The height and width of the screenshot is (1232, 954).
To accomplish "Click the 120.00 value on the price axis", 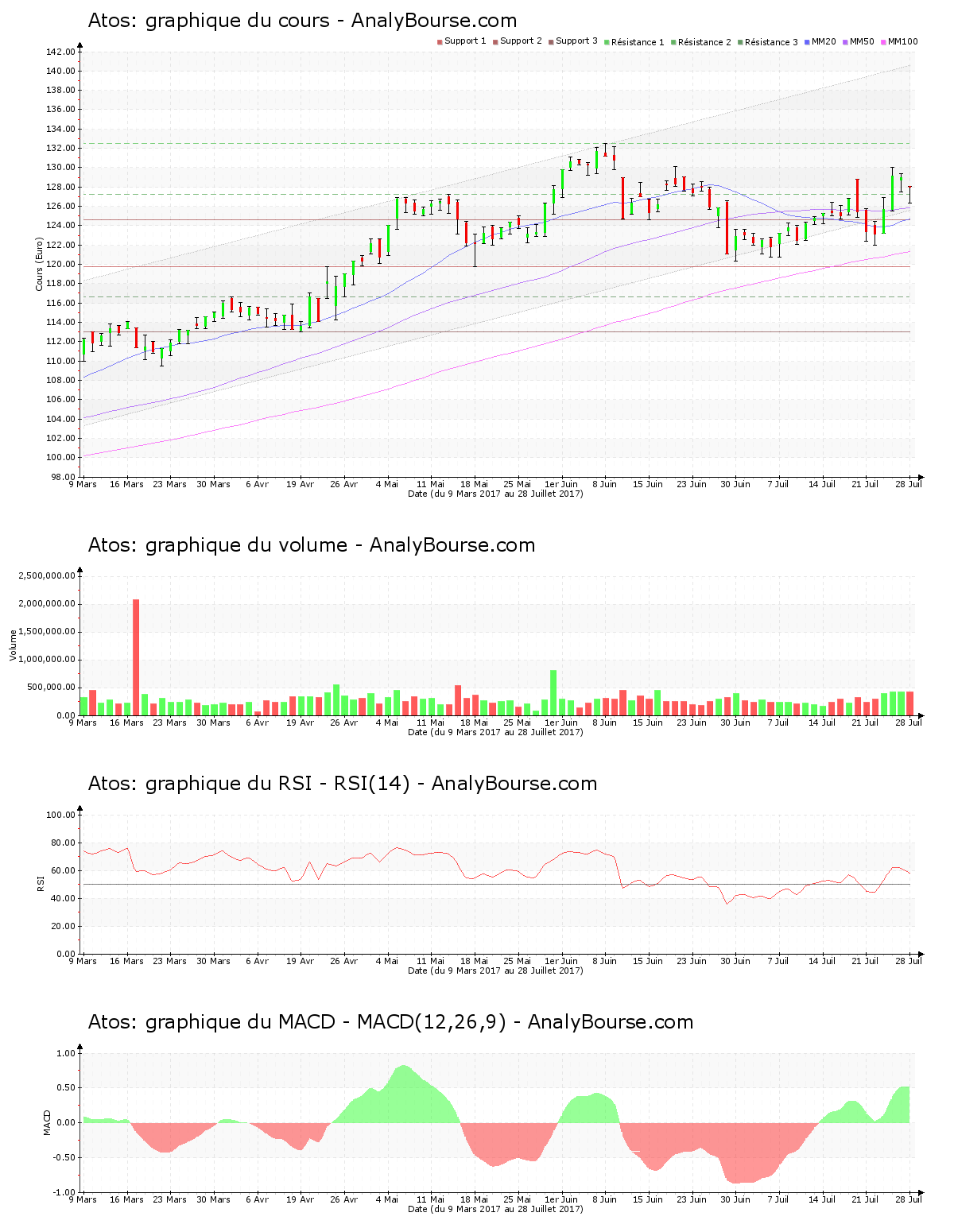I will pyautogui.click(x=60, y=264).
